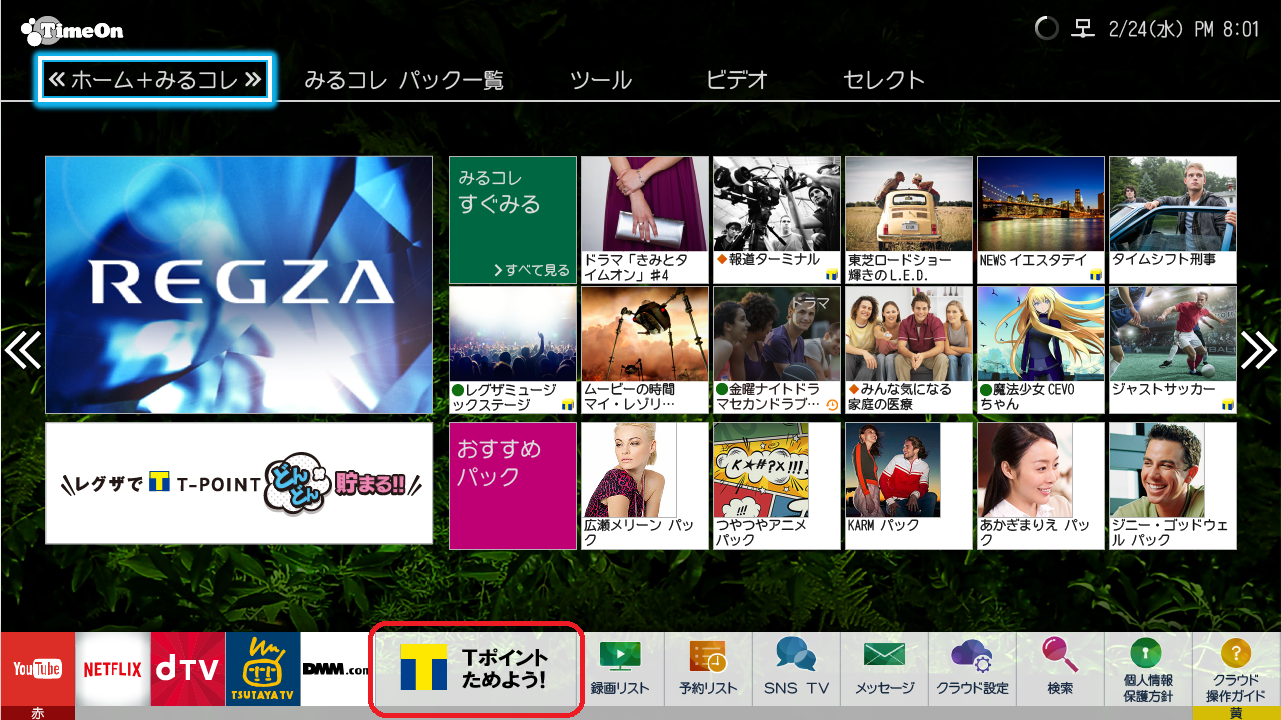1281x720 pixels.
Task: Launch the DMM.com app
Action: coord(336,668)
